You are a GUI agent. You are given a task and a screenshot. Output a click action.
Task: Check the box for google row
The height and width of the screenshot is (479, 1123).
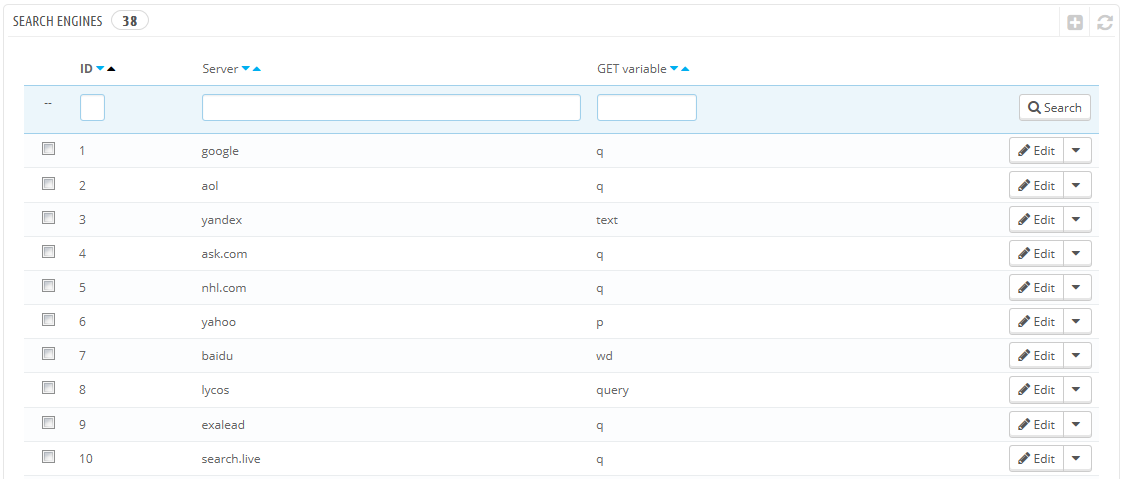[x=48, y=150]
